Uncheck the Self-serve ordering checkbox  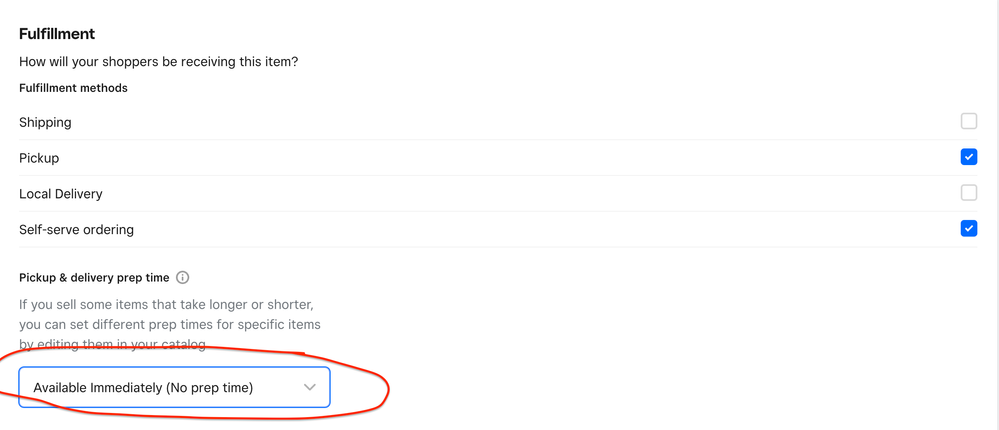[x=968, y=229]
